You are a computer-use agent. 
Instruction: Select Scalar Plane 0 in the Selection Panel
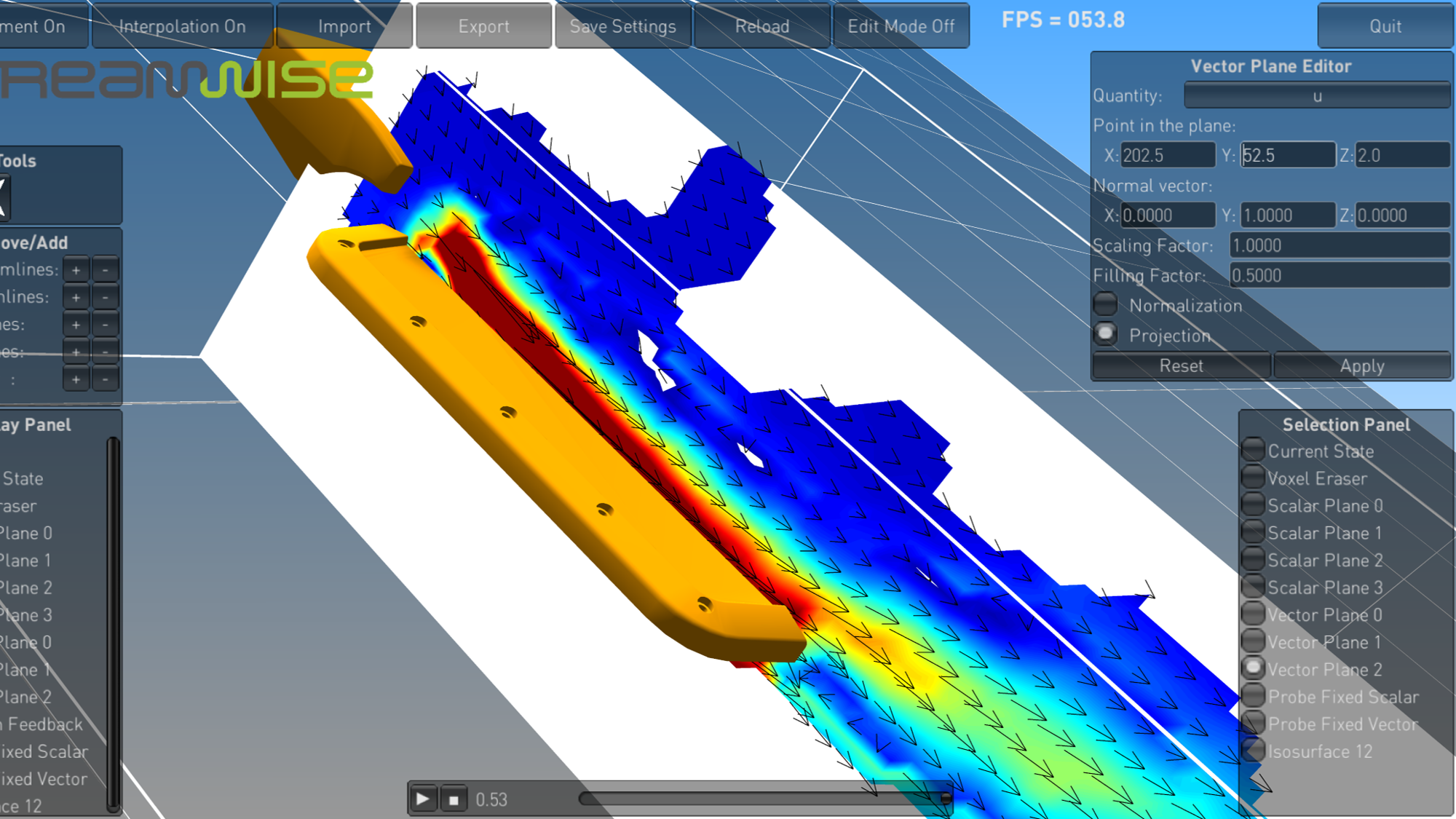pyautogui.click(x=1253, y=503)
